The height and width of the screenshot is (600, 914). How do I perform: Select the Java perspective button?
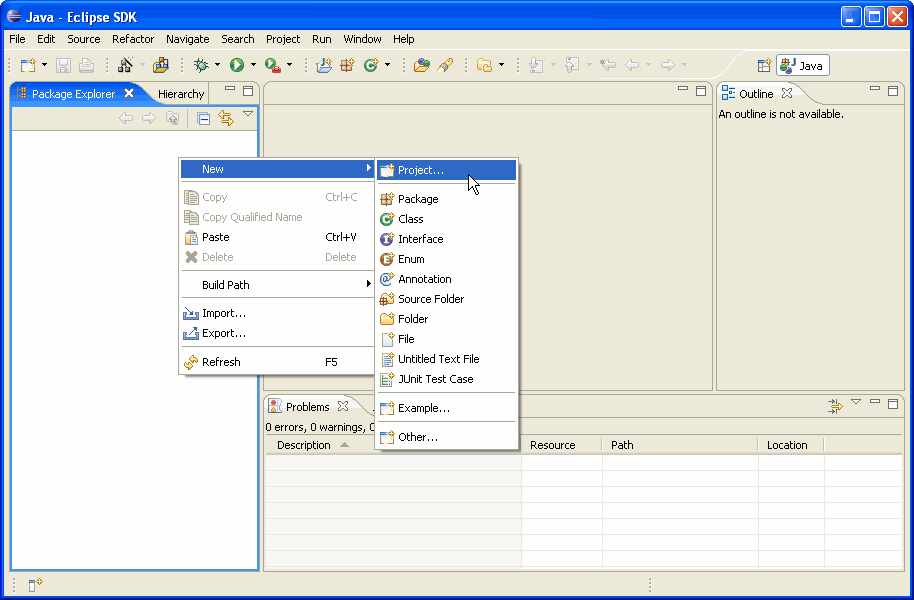803,65
